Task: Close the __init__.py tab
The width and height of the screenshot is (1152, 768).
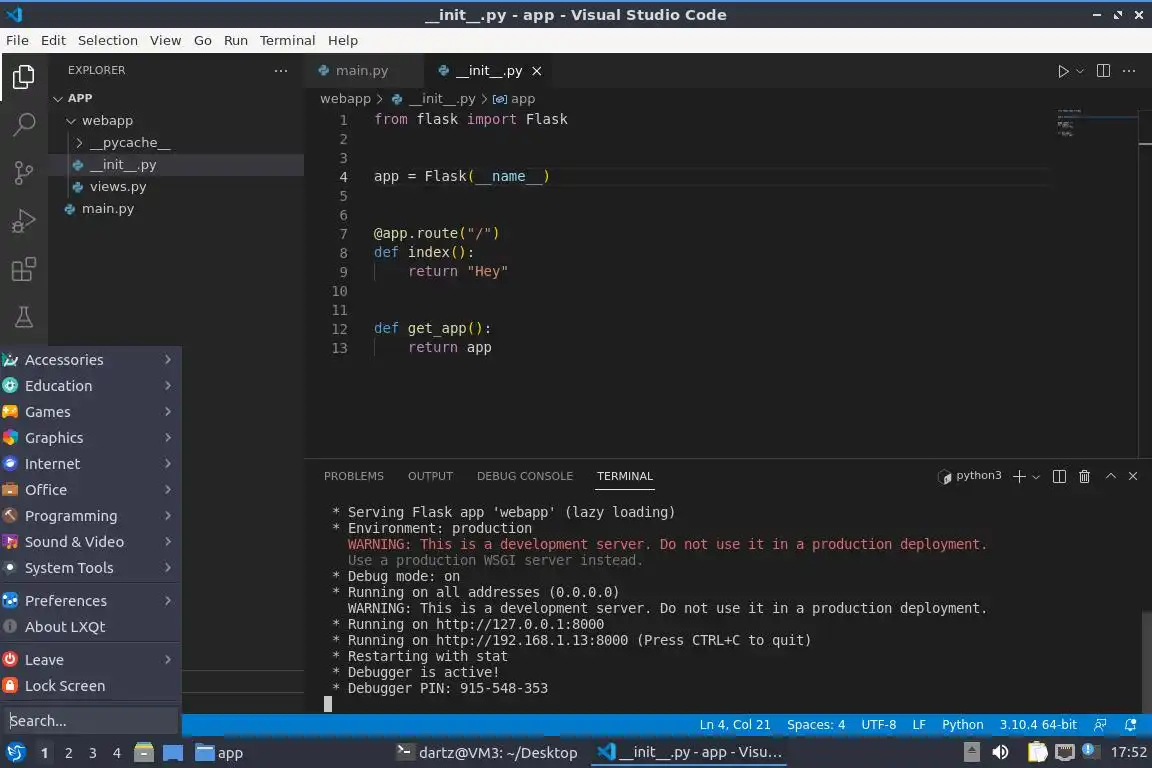Action: coord(537,71)
